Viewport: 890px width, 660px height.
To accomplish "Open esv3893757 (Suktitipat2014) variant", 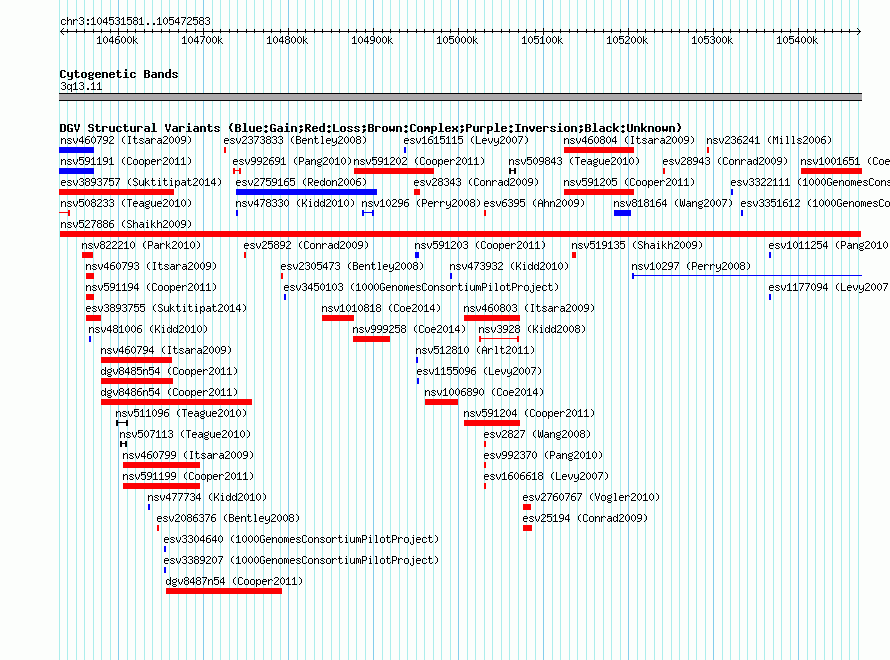I will coord(141,182).
